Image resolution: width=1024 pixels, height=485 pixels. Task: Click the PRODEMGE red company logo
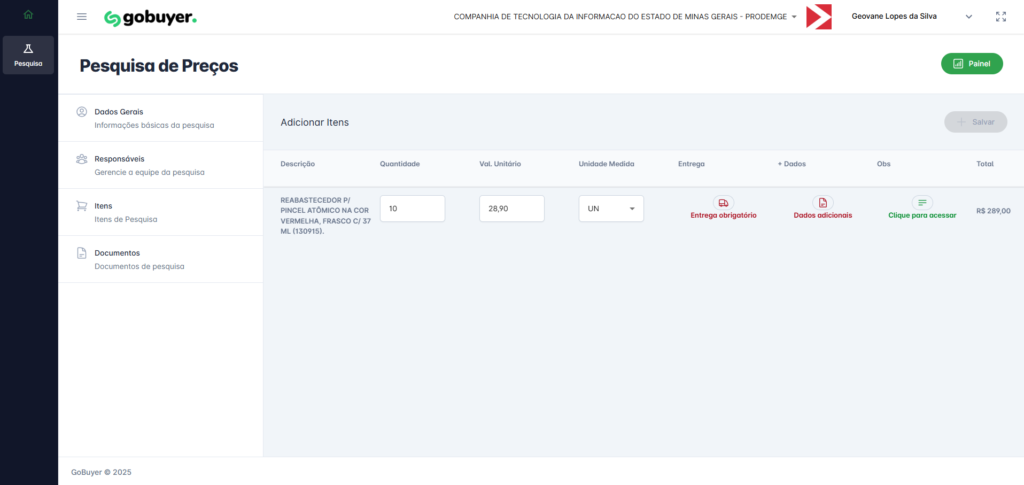pos(818,17)
